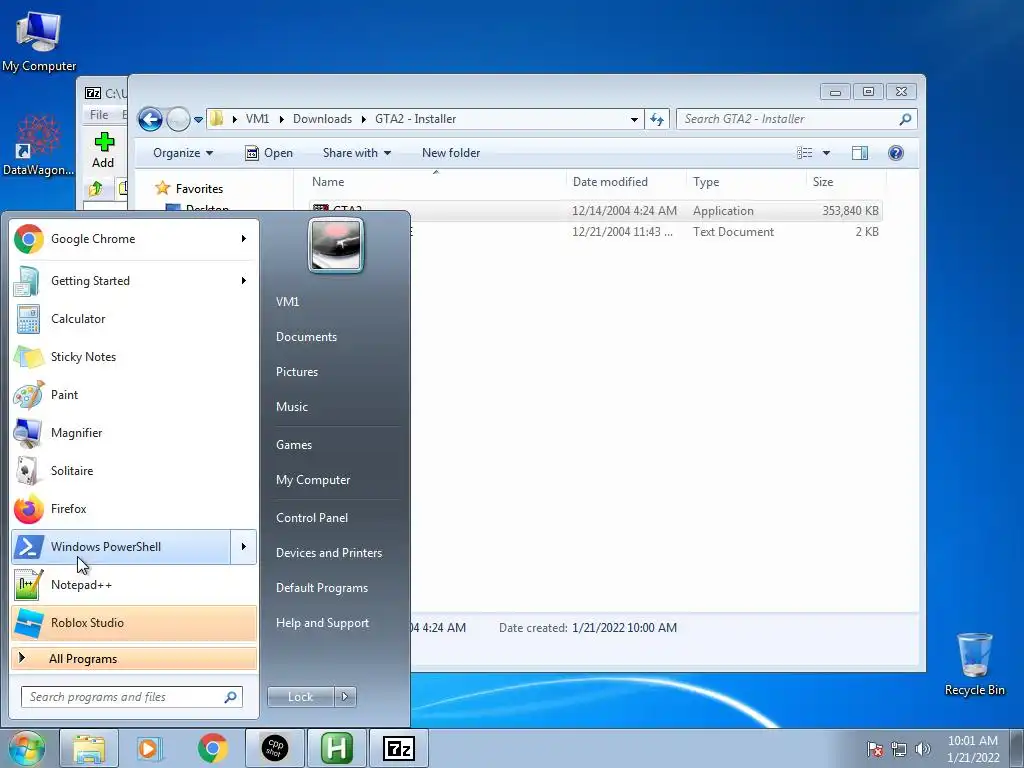The width and height of the screenshot is (1024, 768).
Task: Expand the Getting Started submenu arrow
Action: point(244,281)
